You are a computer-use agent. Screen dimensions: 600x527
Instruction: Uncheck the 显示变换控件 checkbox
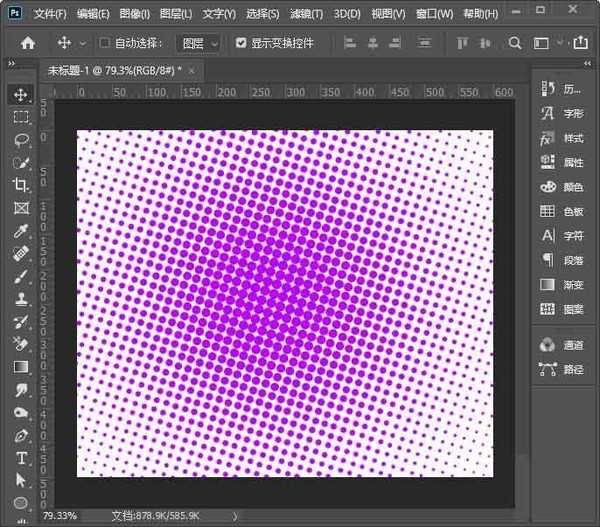click(x=241, y=44)
